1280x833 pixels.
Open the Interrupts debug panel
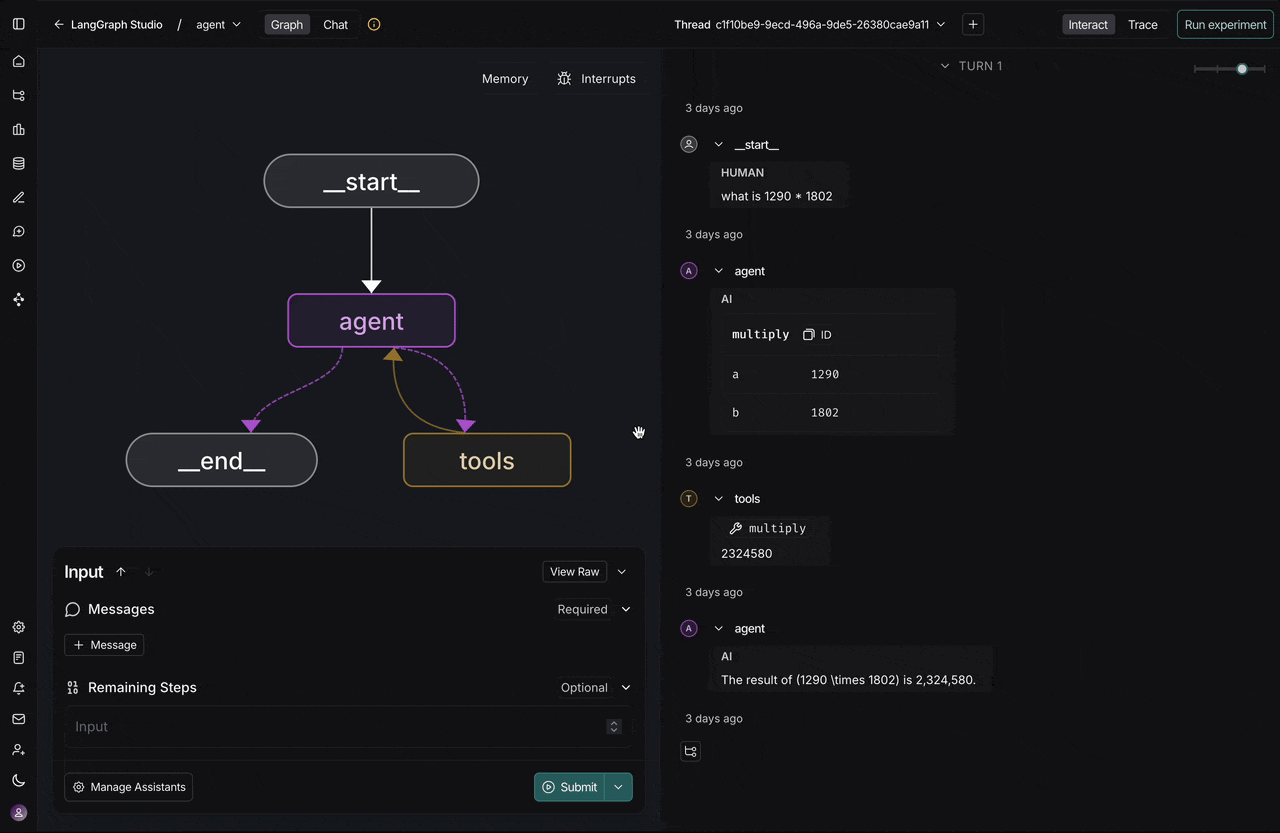[596, 79]
